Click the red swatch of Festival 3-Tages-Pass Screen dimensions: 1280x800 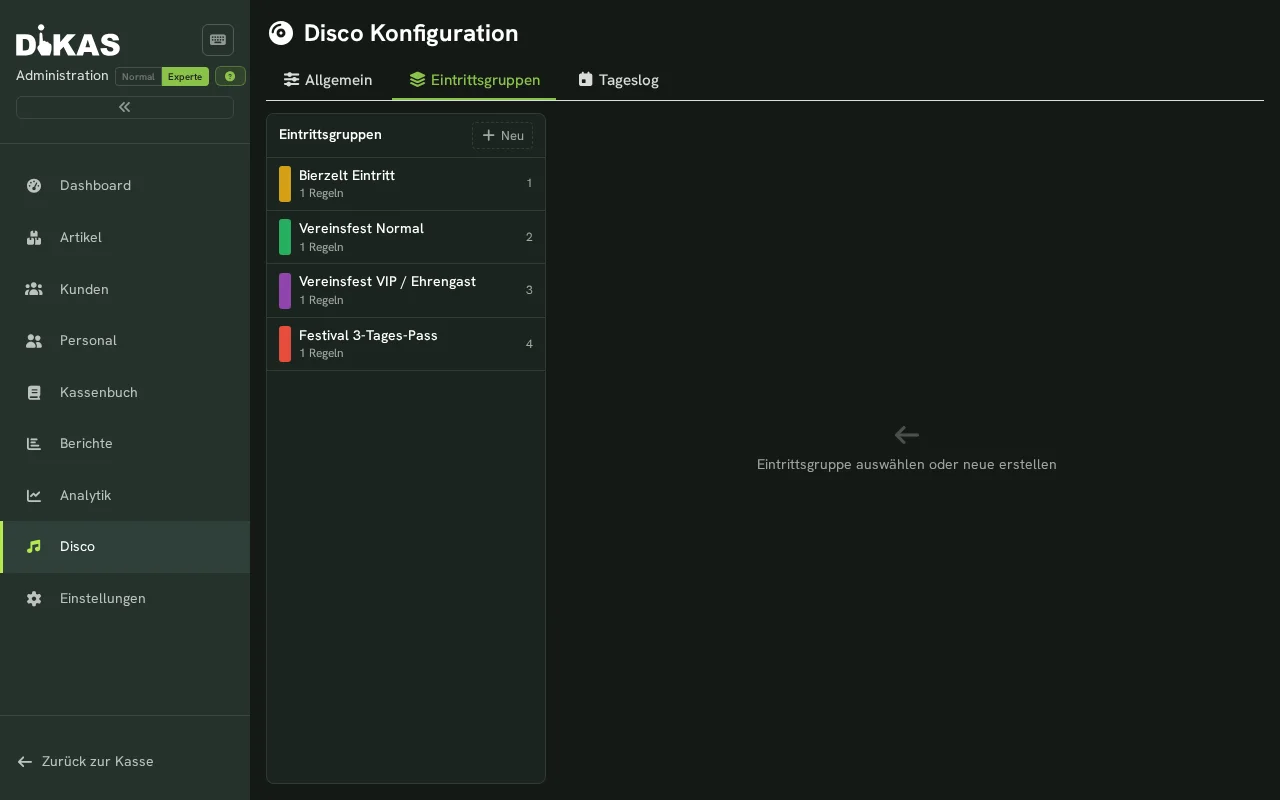pos(285,344)
